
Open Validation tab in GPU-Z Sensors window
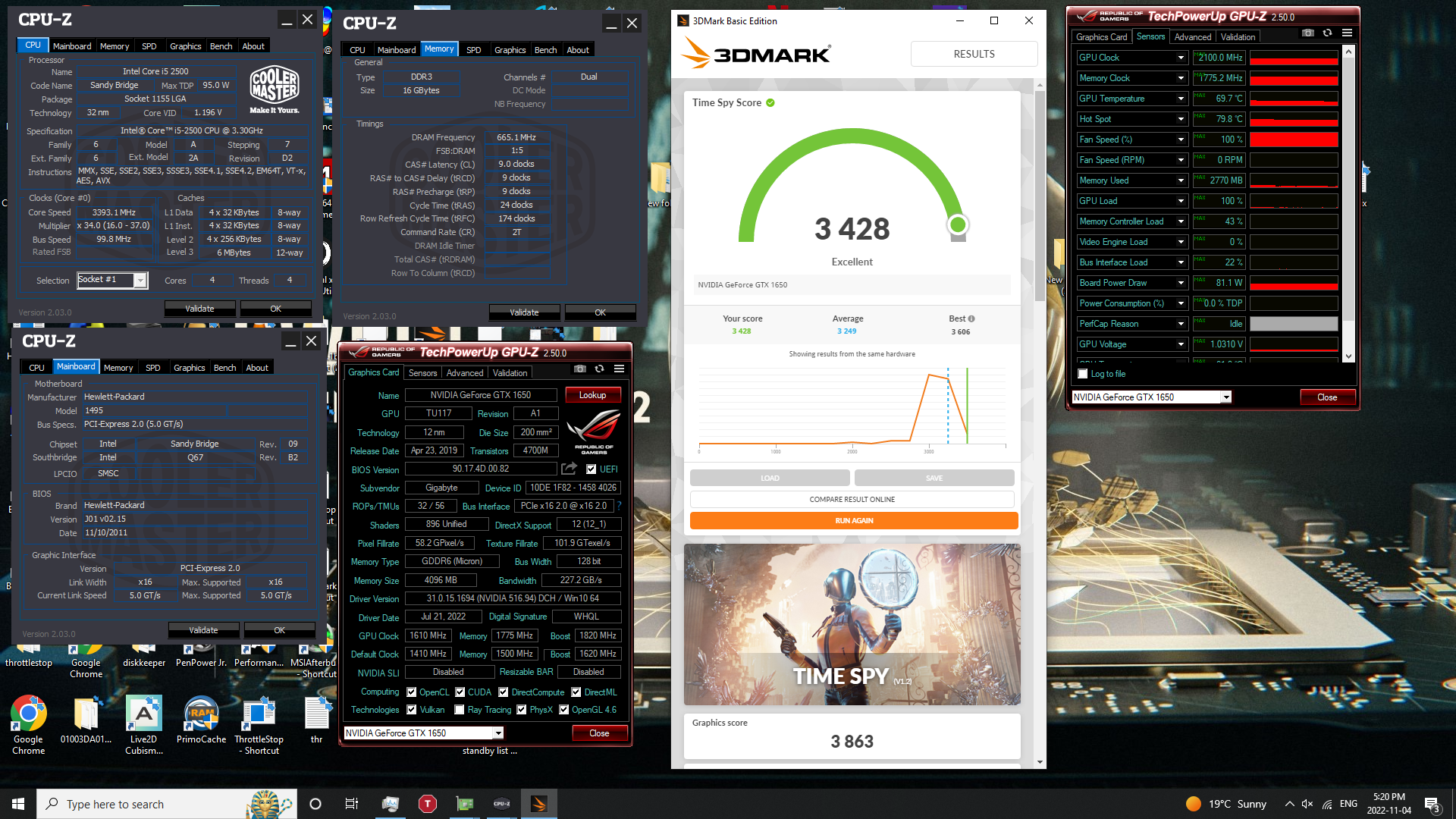tap(1238, 37)
